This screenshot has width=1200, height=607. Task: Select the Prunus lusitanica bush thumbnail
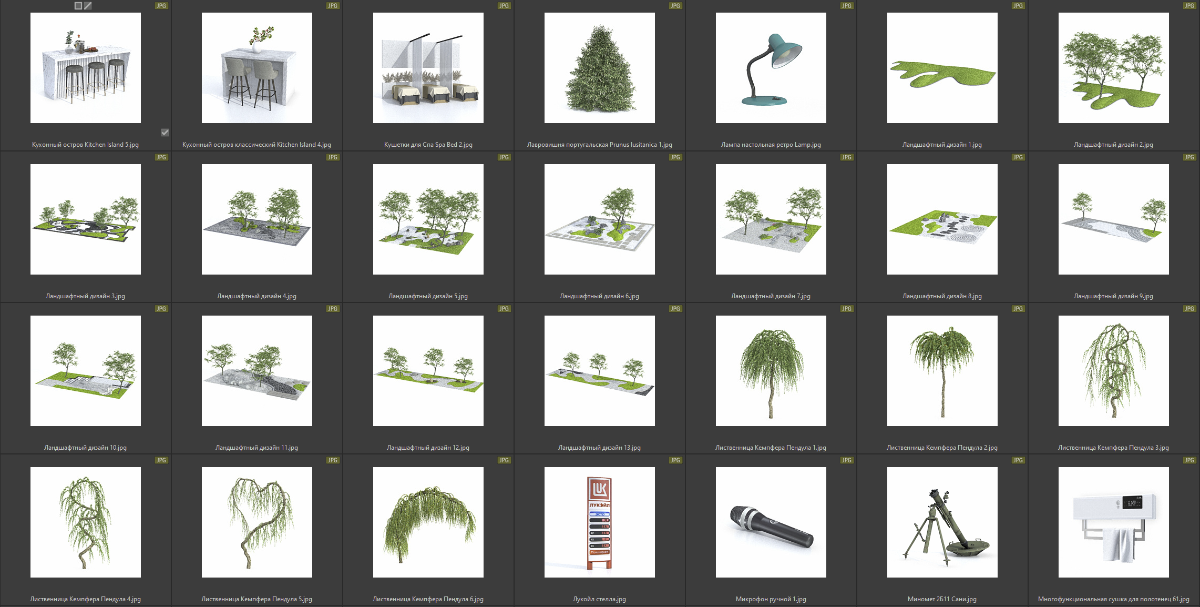599,68
